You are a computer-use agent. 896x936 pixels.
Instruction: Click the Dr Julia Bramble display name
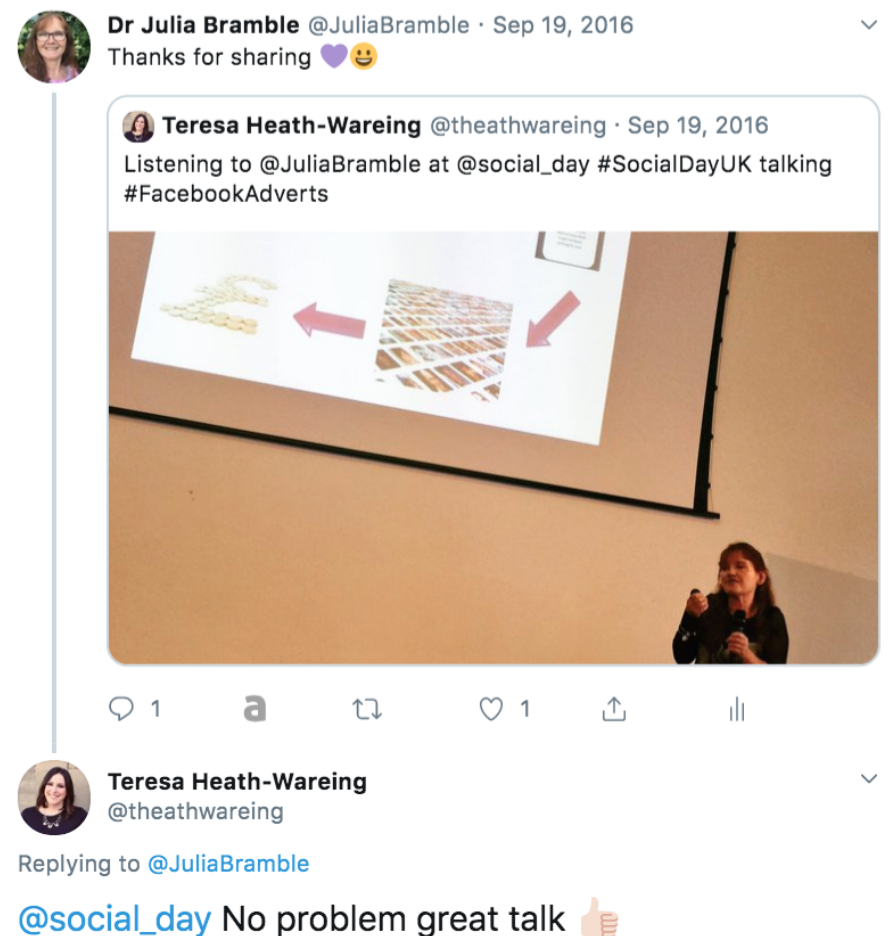[x=204, y=25]
